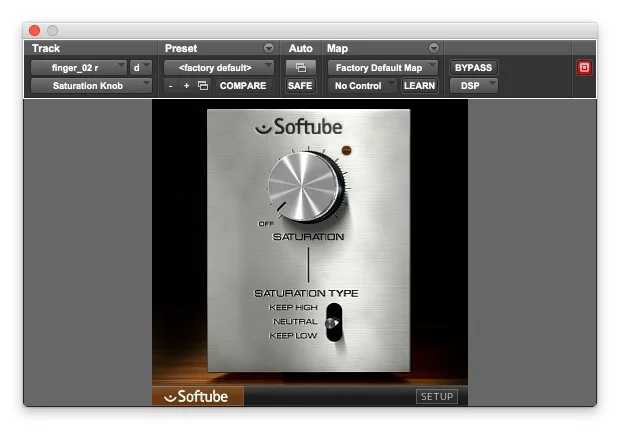Viewport: 620px width, 434px height.
Task: Select next preset with the plus button
Action: [186, 85]
